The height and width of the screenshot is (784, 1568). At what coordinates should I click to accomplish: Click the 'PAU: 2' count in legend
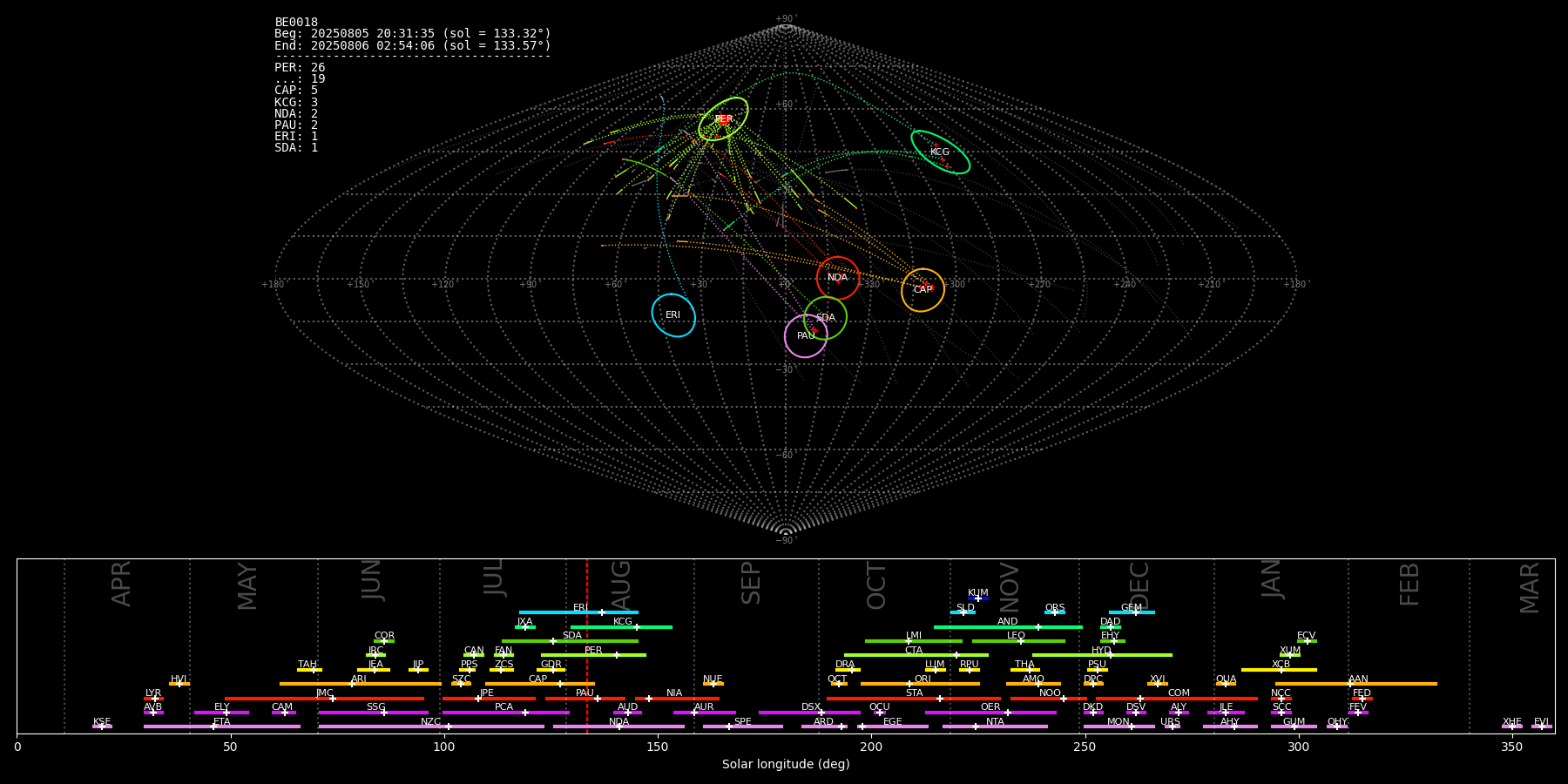tap(296, 125)
